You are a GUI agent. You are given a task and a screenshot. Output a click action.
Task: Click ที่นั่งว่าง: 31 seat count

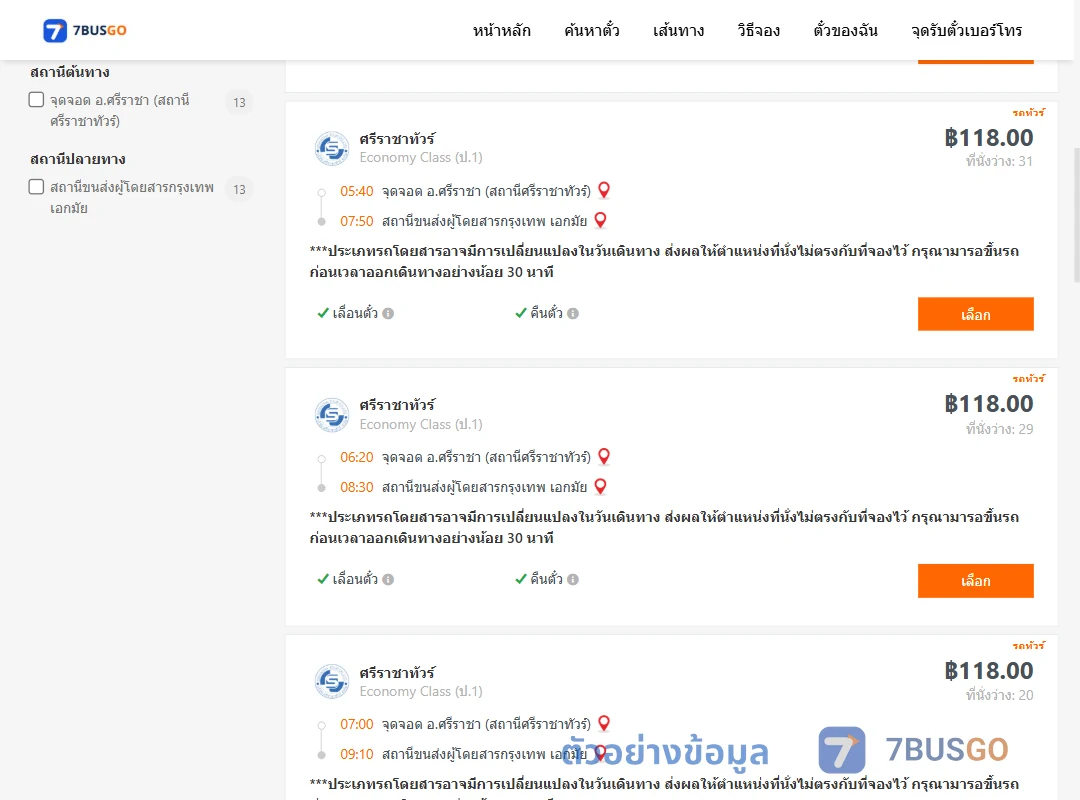(999, 161)
